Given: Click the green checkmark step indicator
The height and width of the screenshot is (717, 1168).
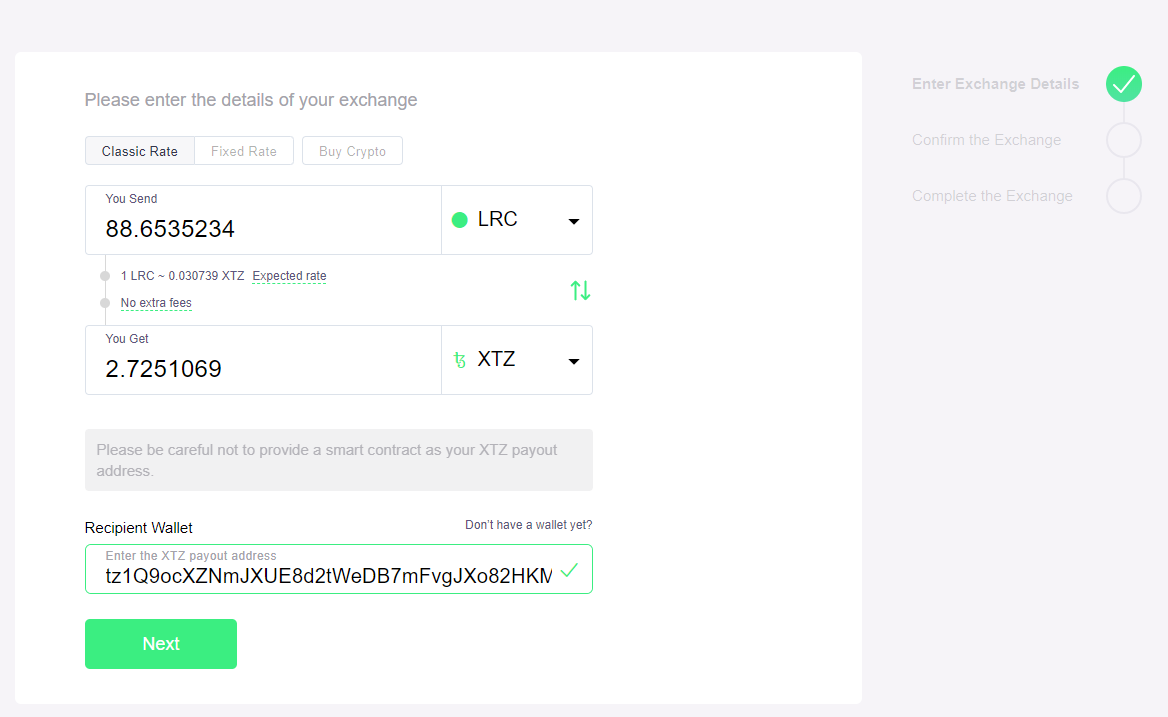Looking at the screenshot, I should pyautogui.click(x=1123, y=84).
